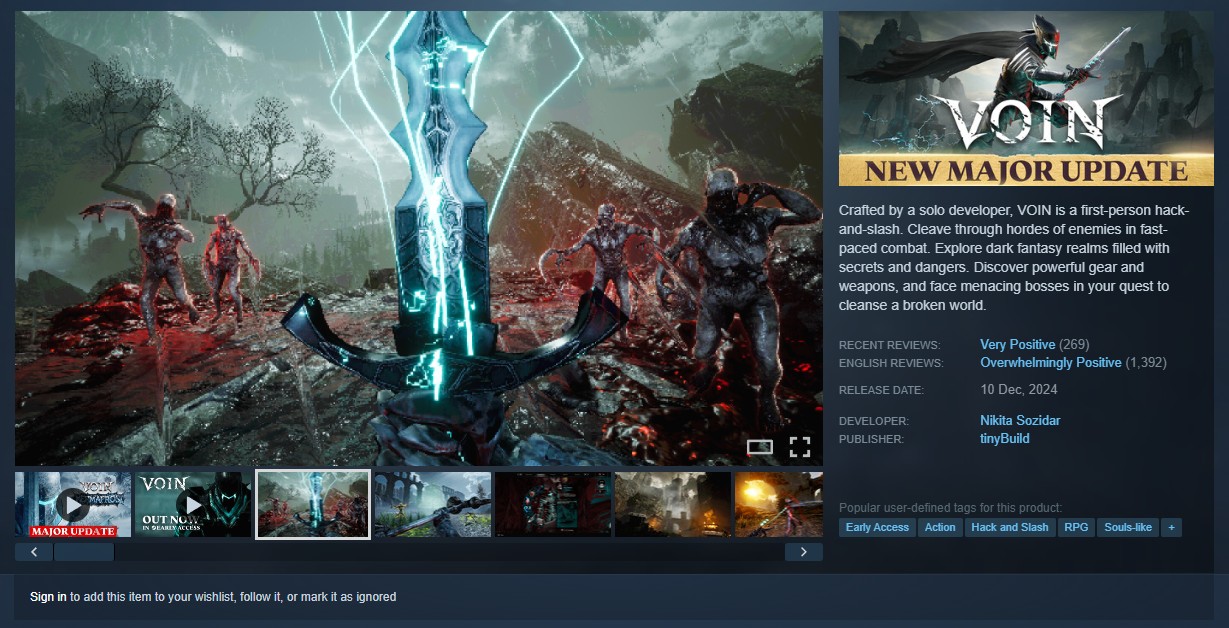Select the Souls-like tag

(x=1128, y=527)
